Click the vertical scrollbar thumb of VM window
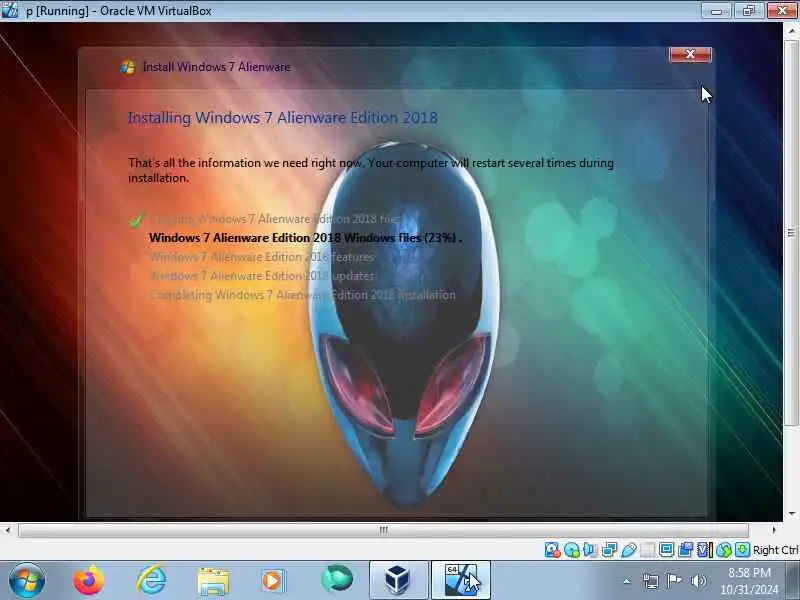The image size is (800, 600). click(791, 232)
